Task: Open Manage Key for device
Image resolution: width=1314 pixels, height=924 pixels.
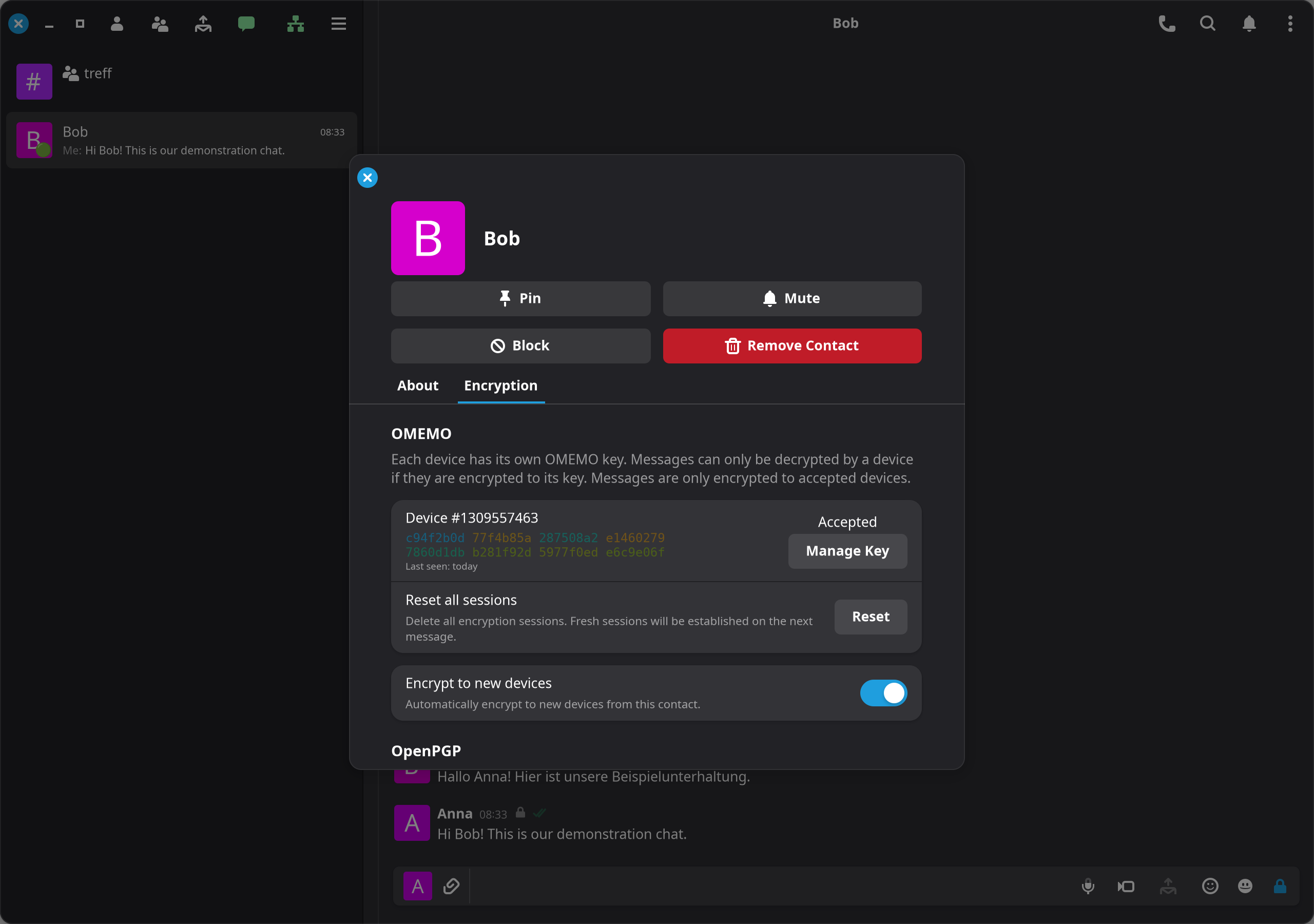Action: 847,551
